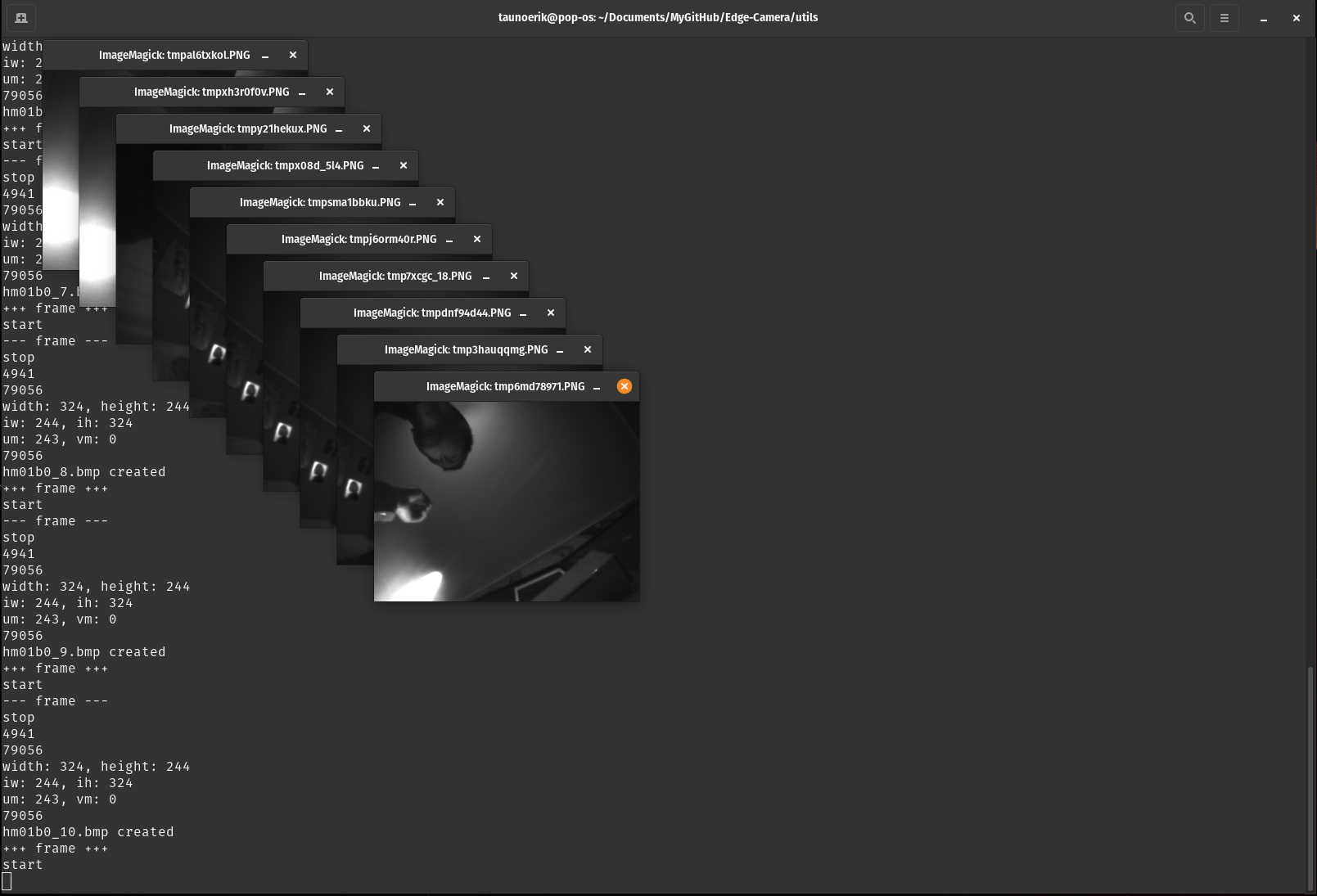
Task: Minimize the tmpy21hekux.PNG window
Action: [339, 129]
